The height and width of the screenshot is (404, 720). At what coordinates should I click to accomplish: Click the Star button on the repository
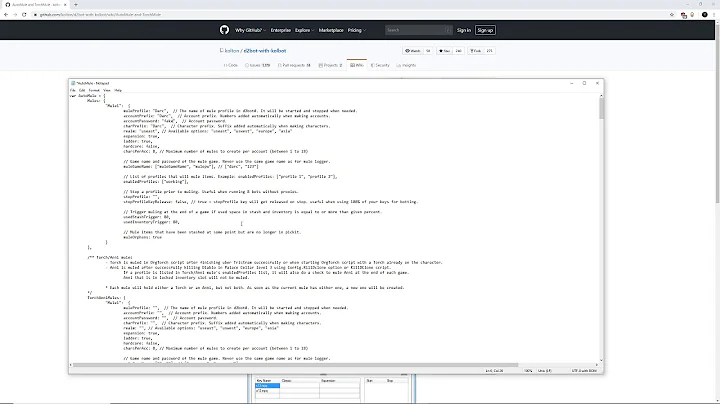pos(444,51)
